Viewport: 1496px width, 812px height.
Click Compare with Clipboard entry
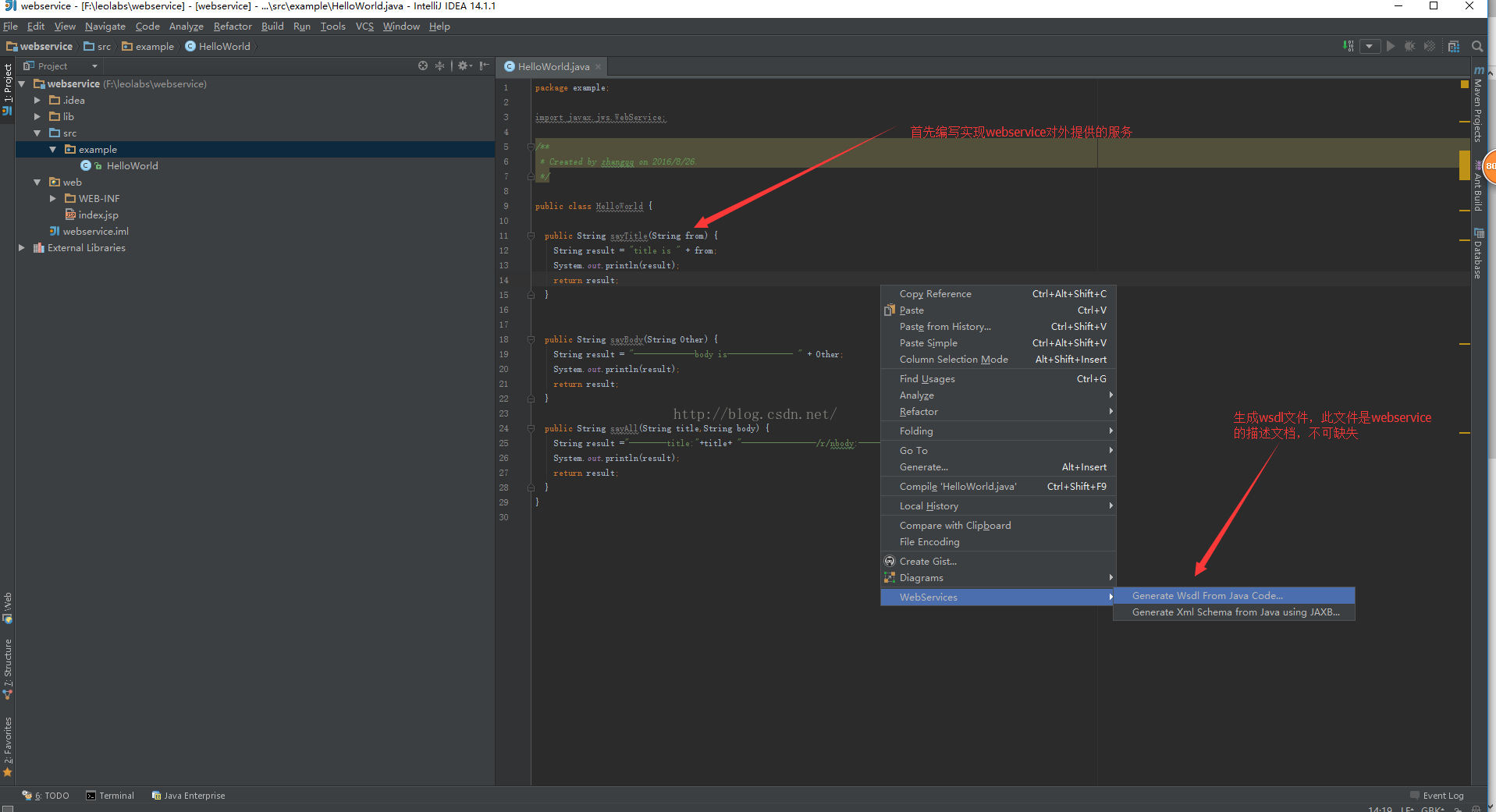point(998,525)
